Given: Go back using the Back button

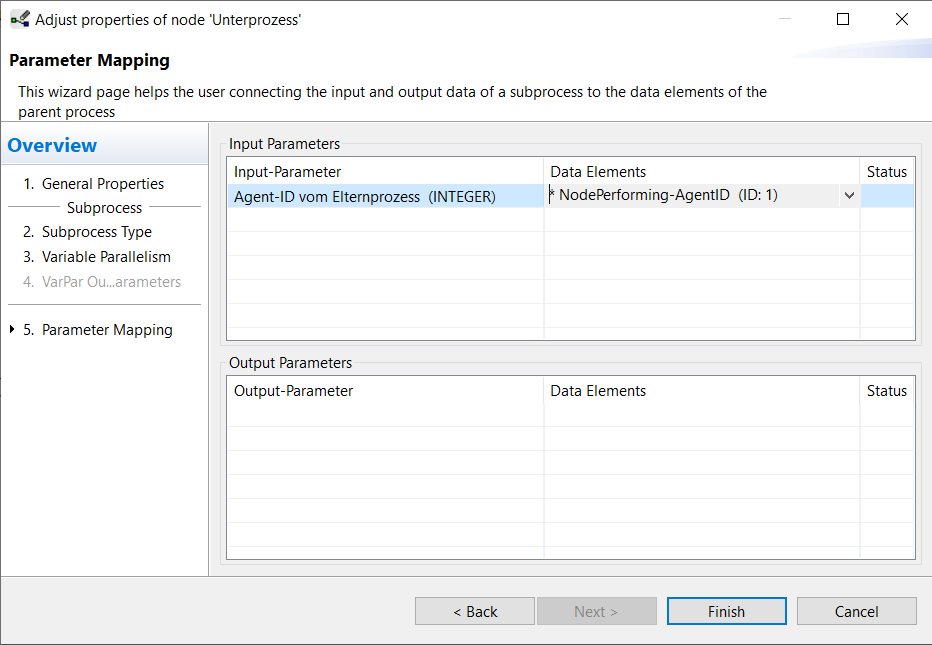Looking at the screenshot, I should (475, 611).
